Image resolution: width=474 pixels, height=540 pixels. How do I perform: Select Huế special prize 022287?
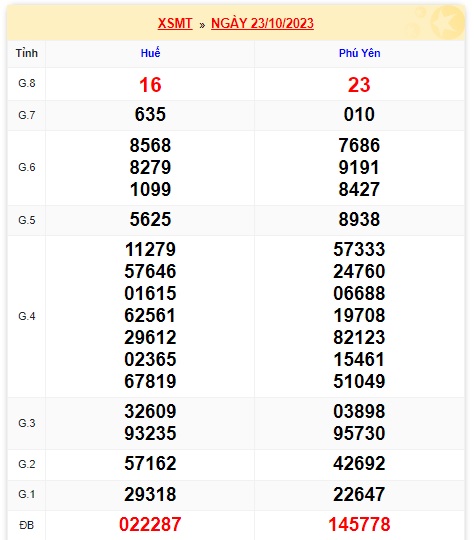(x=150, y=524)
